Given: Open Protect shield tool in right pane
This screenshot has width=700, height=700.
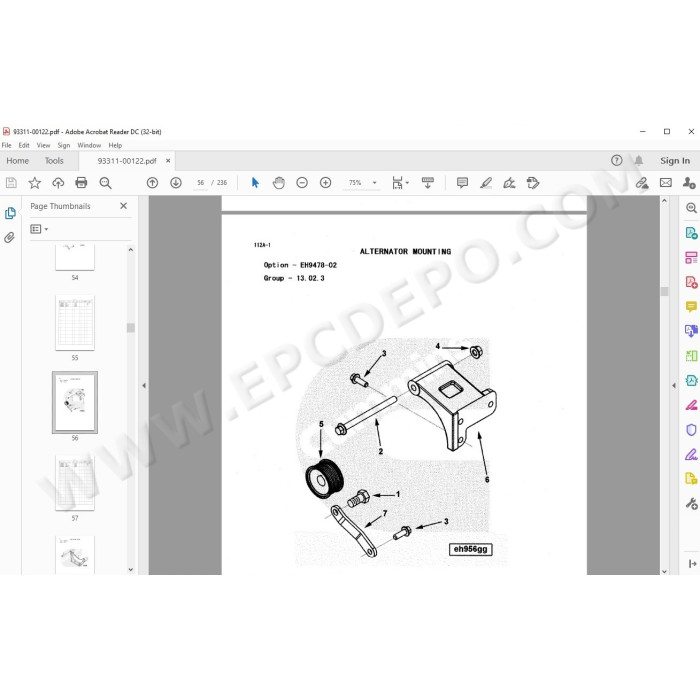Looking at the screenshot, I should point(691,429).
